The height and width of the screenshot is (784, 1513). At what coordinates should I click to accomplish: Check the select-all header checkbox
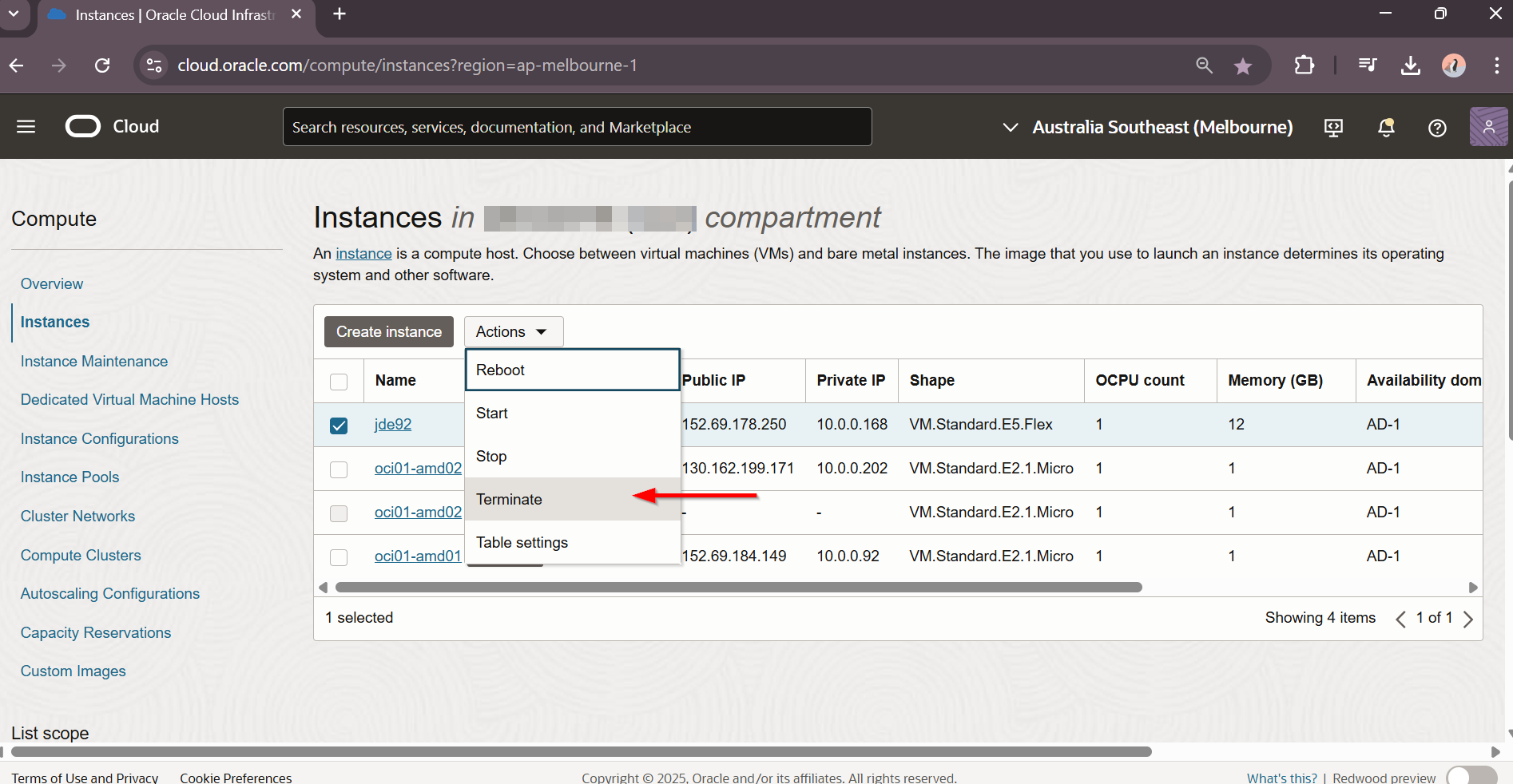coord(339,382)
